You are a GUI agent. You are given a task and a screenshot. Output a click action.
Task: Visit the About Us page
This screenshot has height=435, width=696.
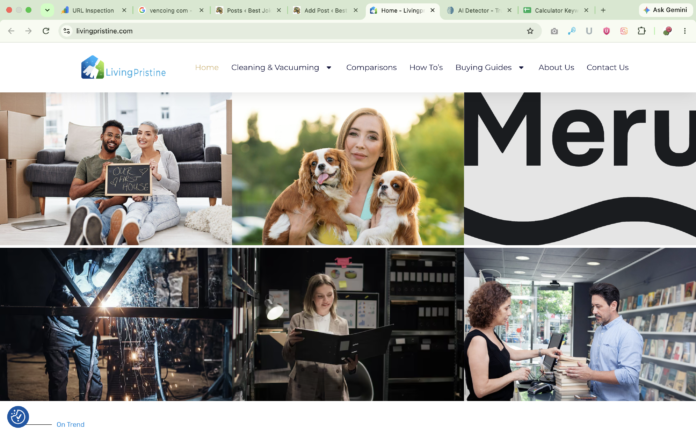point(556,67)
